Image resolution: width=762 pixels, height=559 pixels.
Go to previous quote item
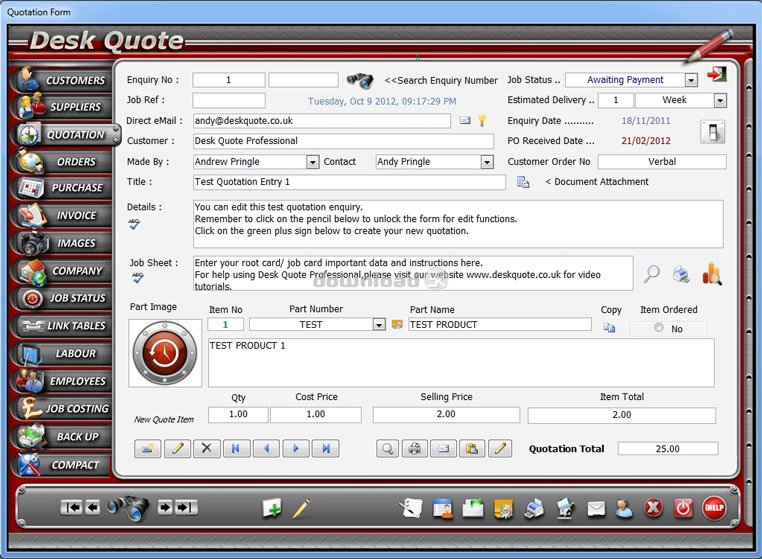pos(266,449)
